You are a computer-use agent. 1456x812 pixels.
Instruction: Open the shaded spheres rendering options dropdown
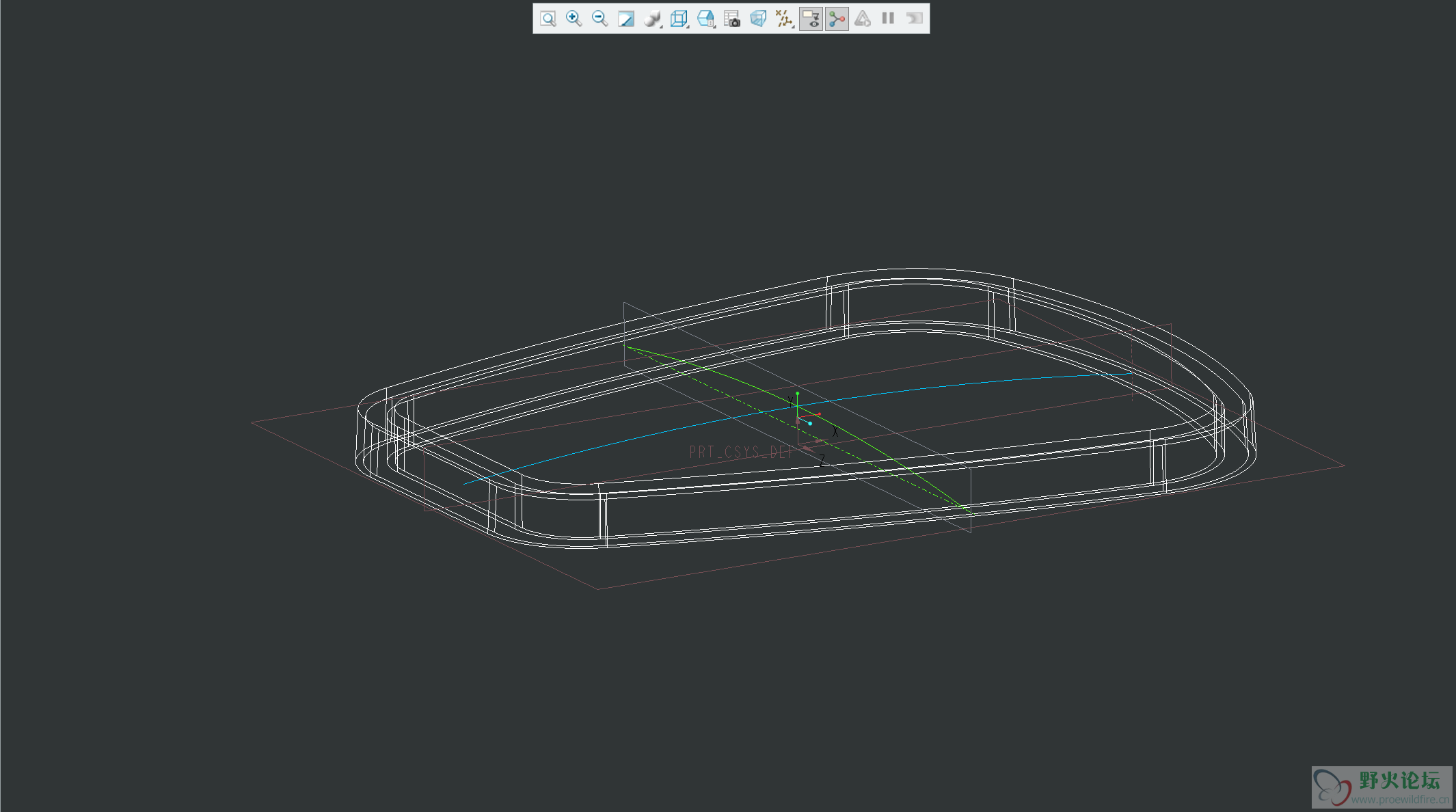(x=653, y=18)
